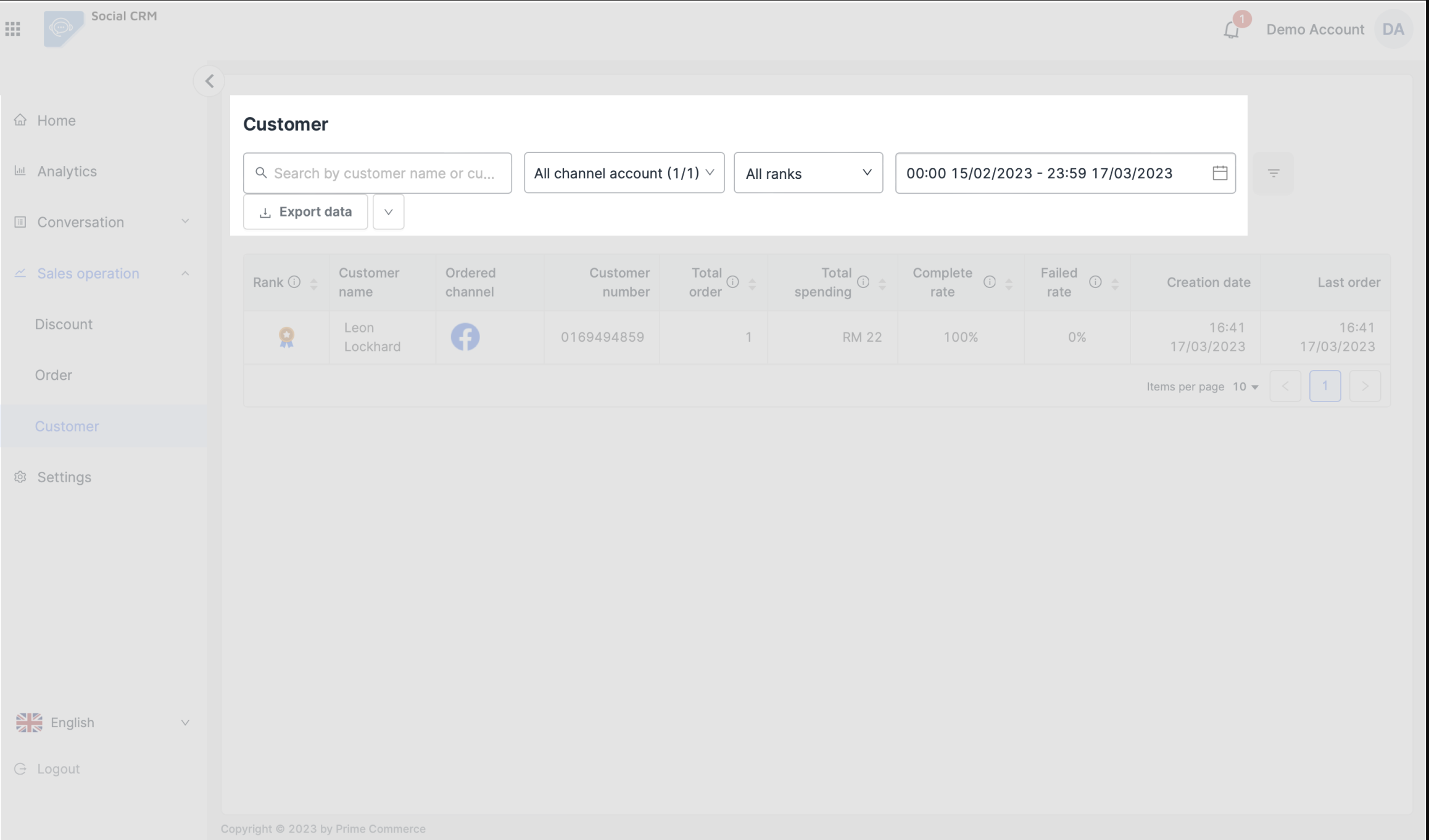The image size is (1429, 840).
Task: Click the DA account avatar
Action: (1393, 29)
